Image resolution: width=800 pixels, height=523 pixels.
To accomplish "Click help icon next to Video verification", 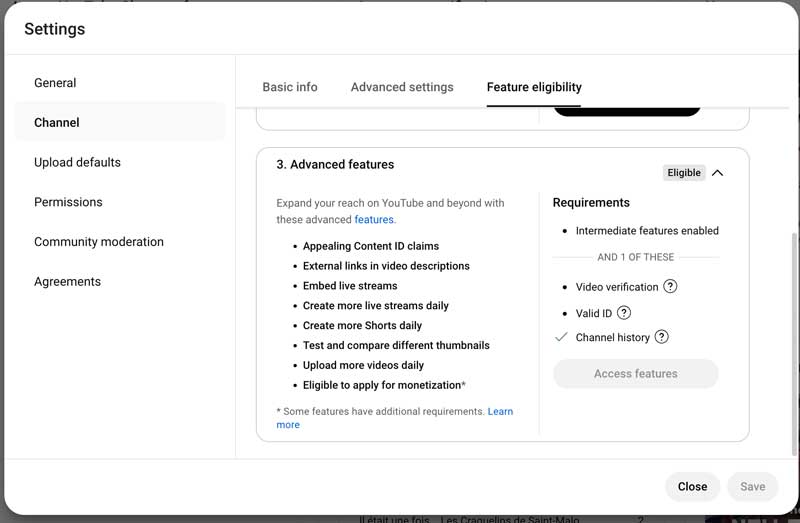I will click(x=670, y=287).
